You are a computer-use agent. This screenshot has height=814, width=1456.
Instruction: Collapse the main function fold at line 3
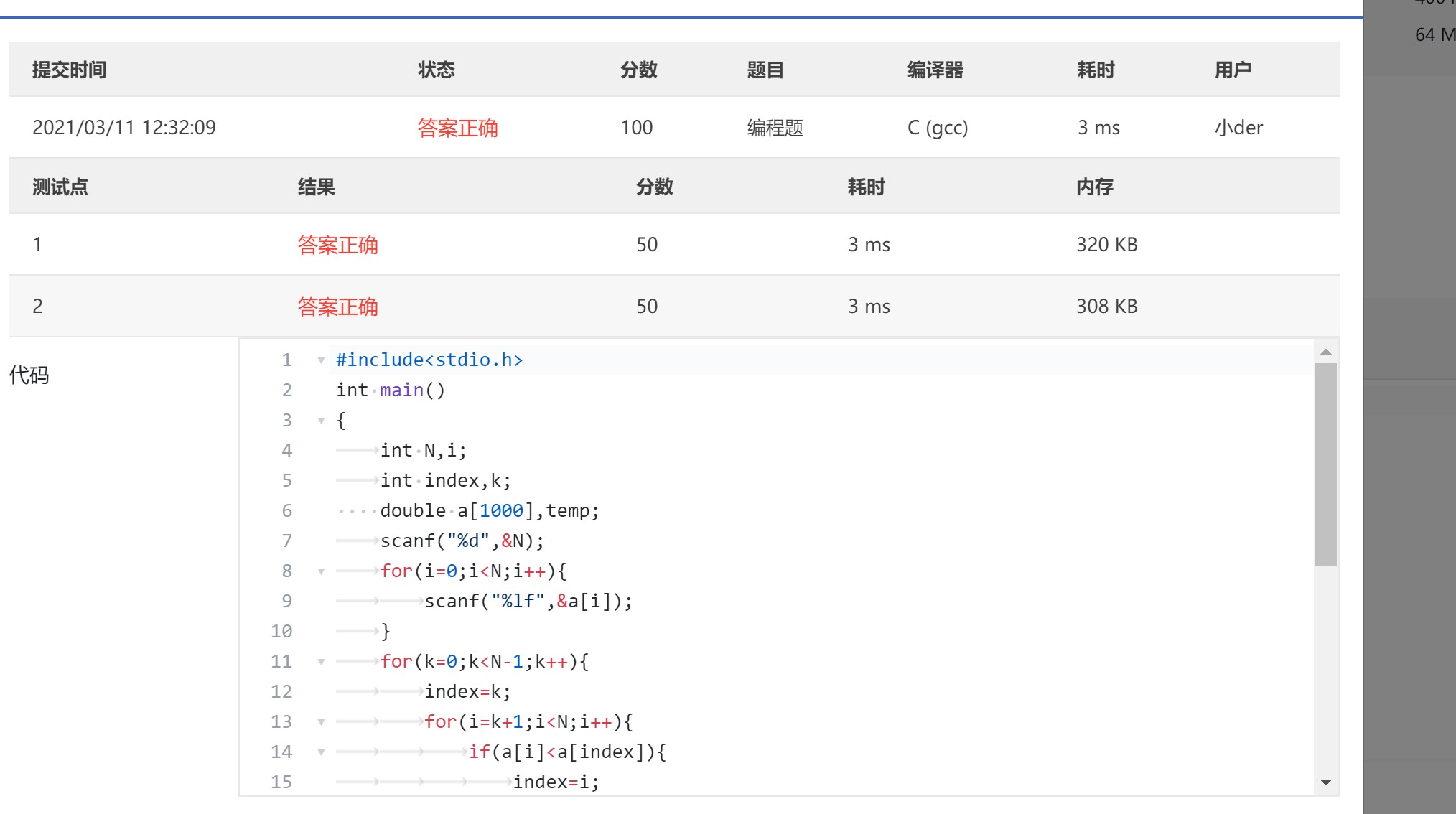point(321,421)
